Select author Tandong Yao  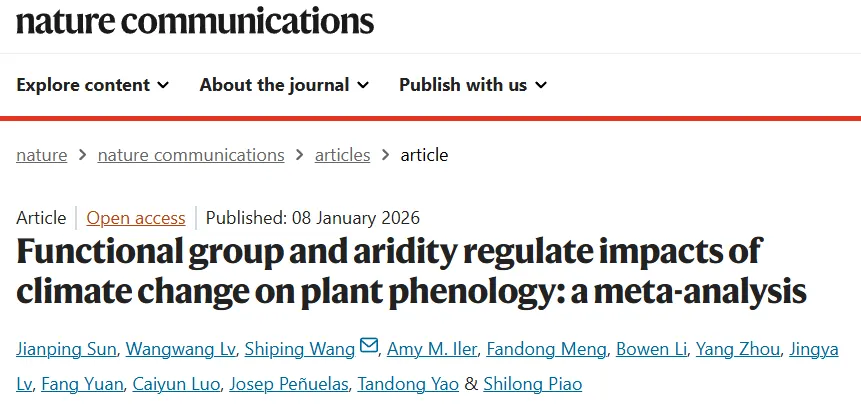pos(410,384)
